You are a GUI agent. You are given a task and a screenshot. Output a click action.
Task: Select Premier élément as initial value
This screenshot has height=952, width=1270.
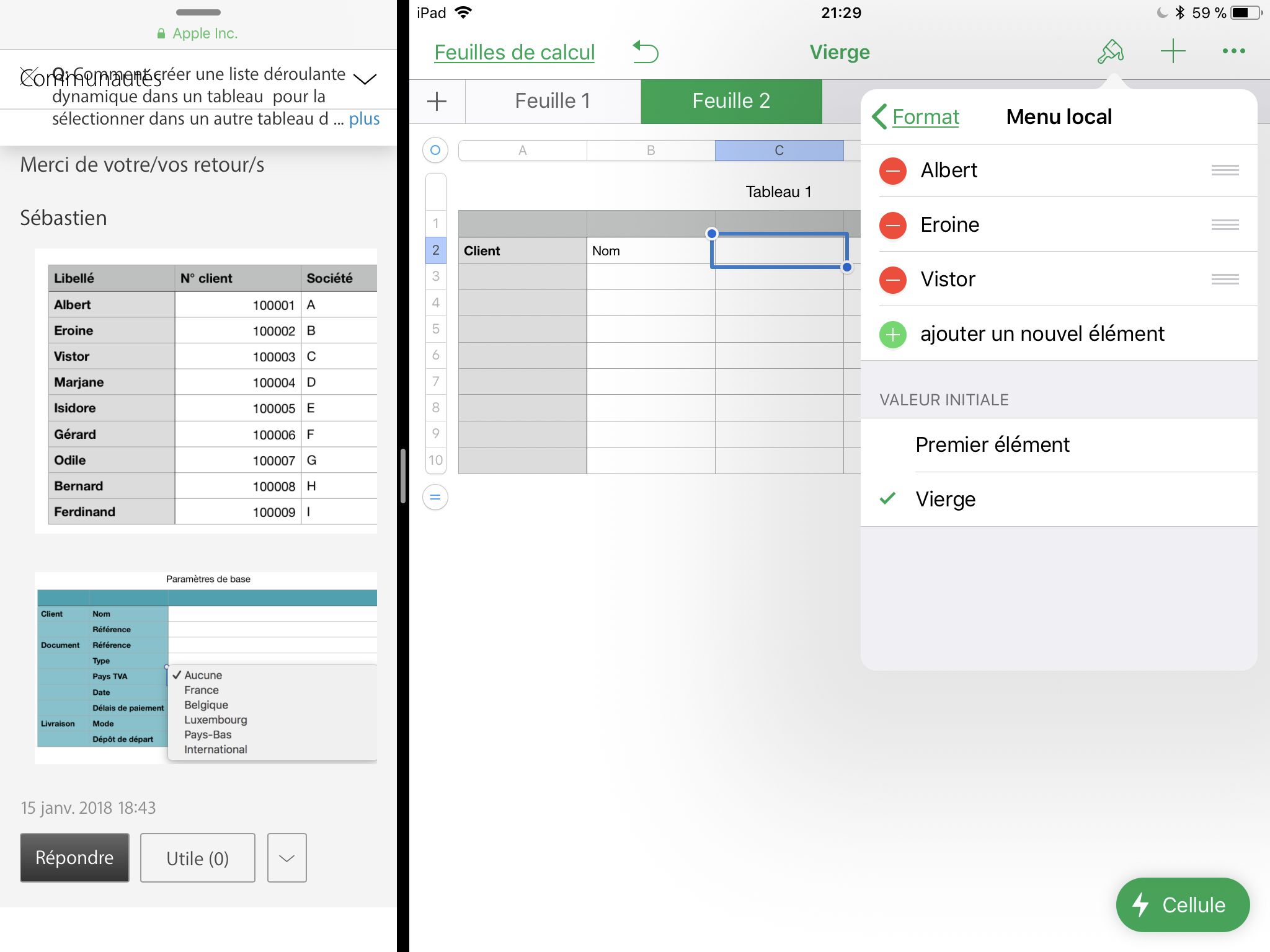coord(992,445)
